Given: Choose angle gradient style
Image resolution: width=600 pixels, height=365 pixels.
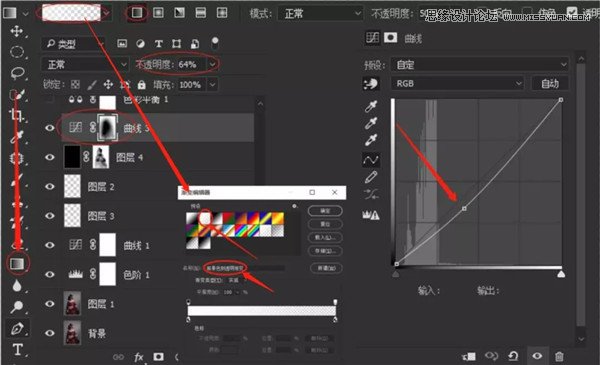Looking at the screenshot, I should click(179, 13).
